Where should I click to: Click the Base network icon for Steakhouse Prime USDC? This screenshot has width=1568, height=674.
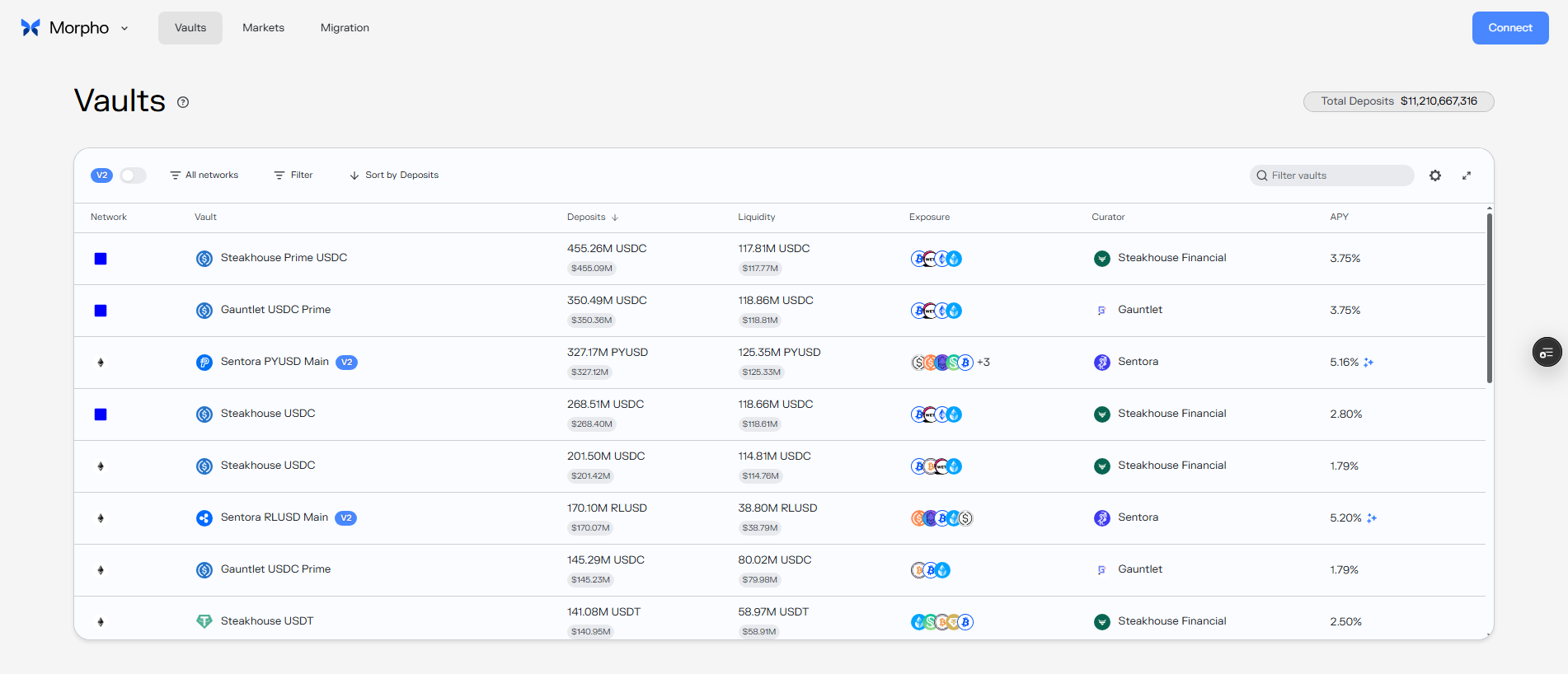[101, 259]
